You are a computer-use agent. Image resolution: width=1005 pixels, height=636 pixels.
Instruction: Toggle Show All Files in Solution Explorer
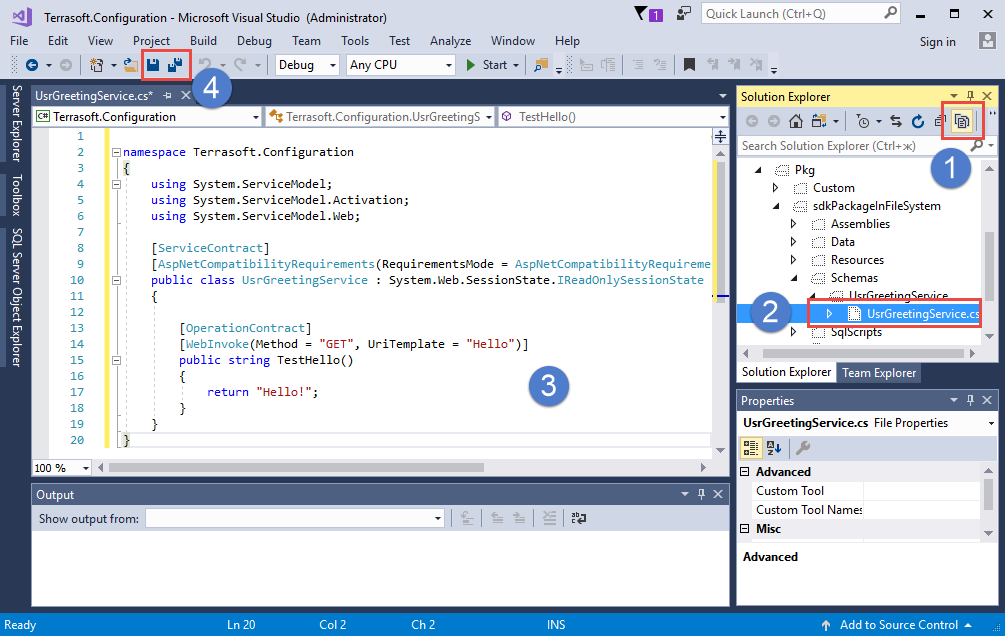[961, 121]
